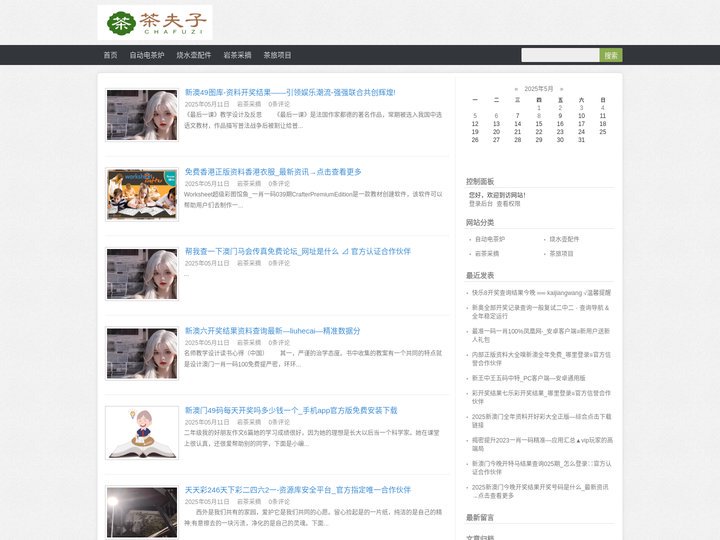Click the 登录后台 link in control panel
The width and height of the screenshot is (720, 540).
coord(480,203)
